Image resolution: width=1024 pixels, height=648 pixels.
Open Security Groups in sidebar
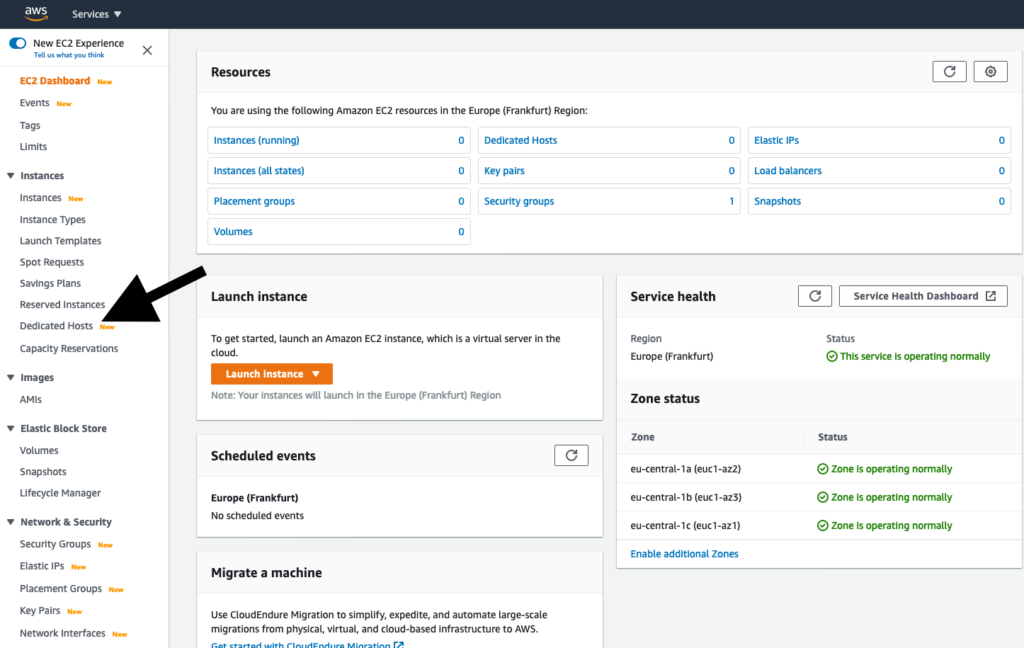[x=56, y=544]
